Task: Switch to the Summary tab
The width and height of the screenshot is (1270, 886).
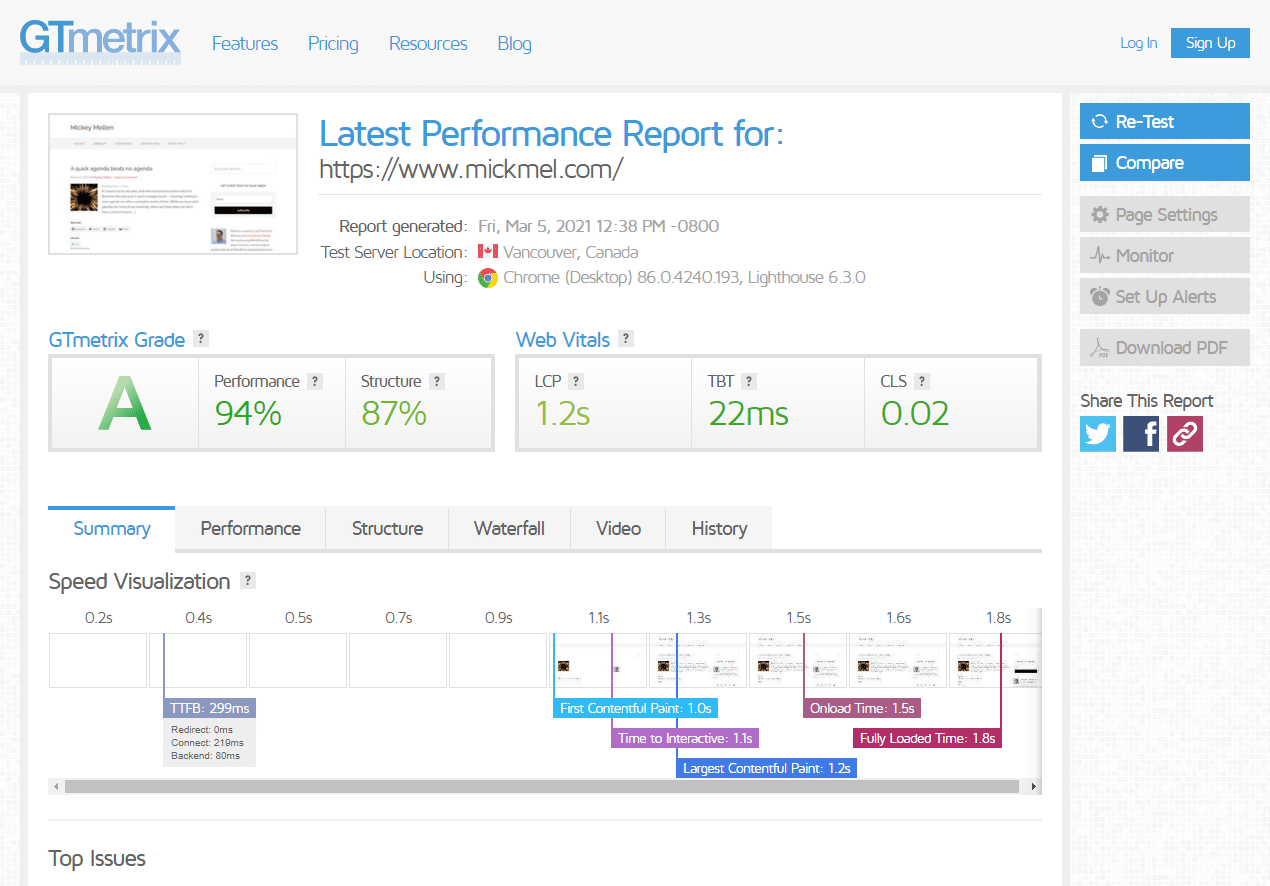Action: point(112,528)
